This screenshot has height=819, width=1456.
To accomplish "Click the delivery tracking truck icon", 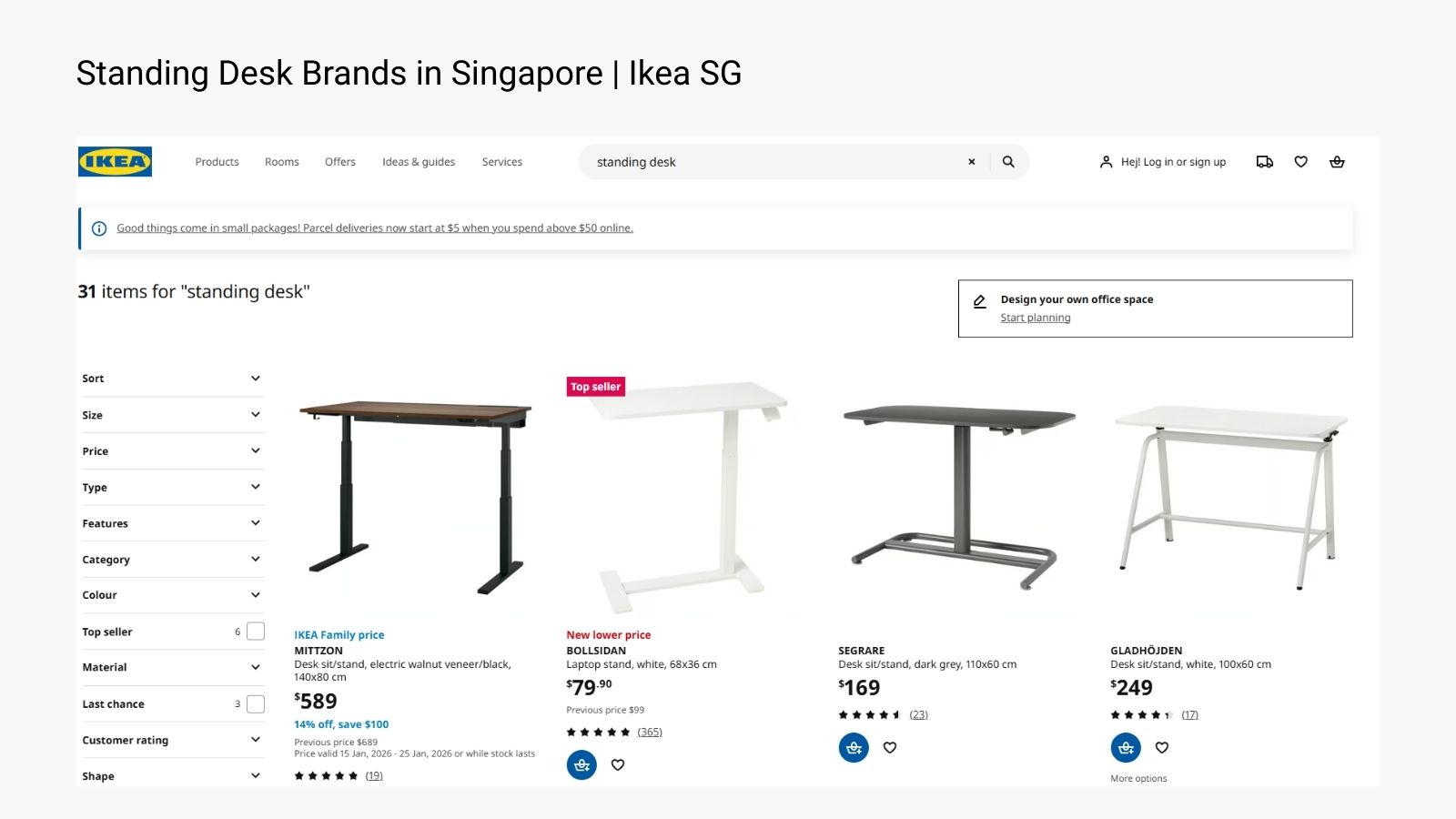I will coord(1264,161).
